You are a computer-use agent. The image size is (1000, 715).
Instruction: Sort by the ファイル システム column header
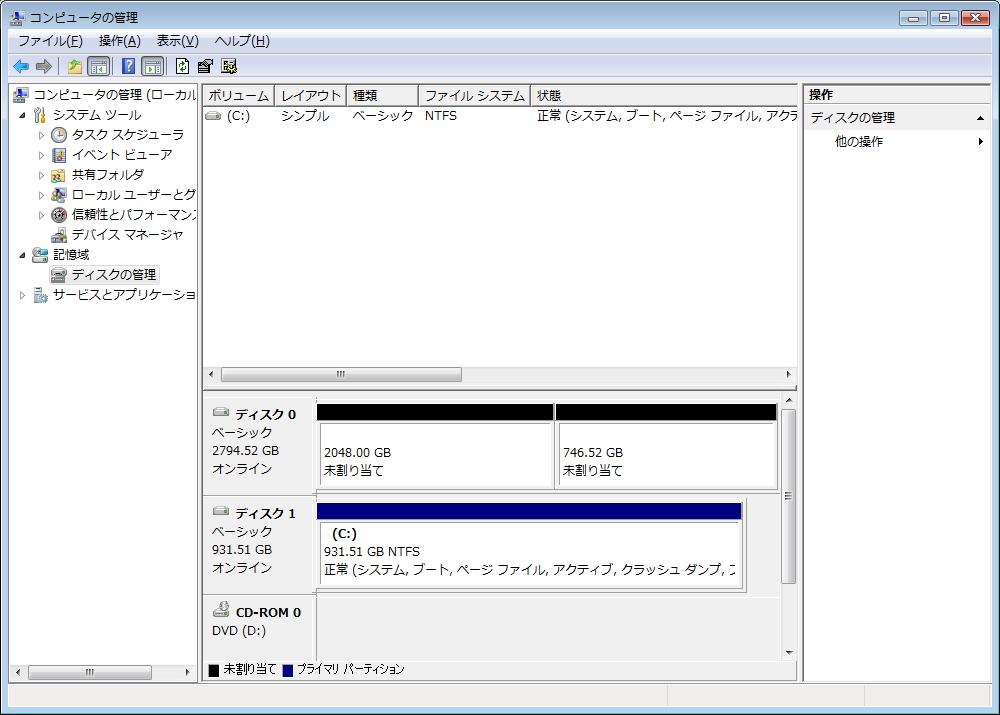474,96
